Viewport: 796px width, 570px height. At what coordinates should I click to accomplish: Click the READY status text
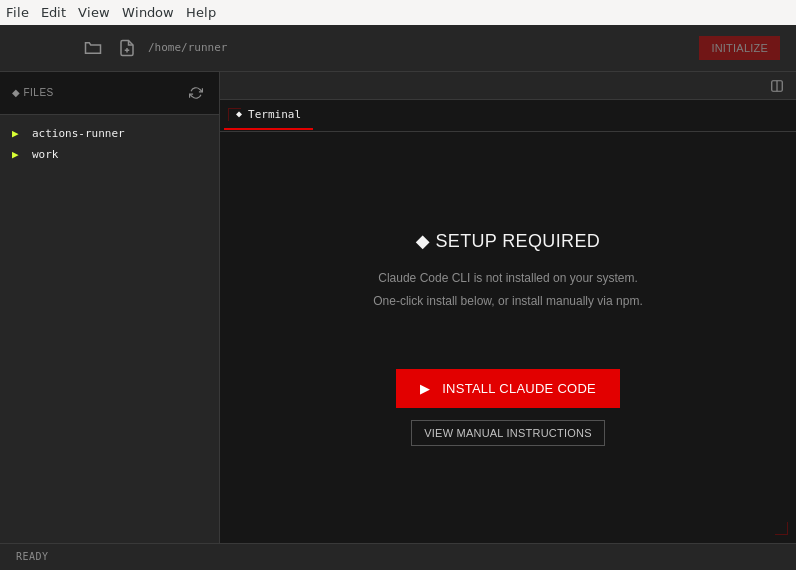(32, 556)
